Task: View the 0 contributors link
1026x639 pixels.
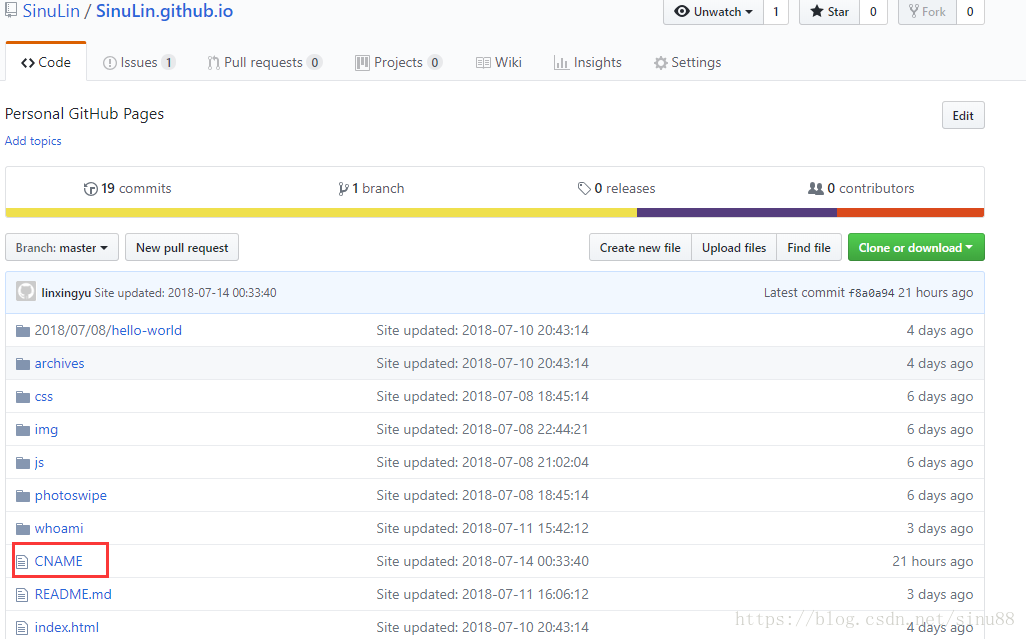Action: (861, 189)
